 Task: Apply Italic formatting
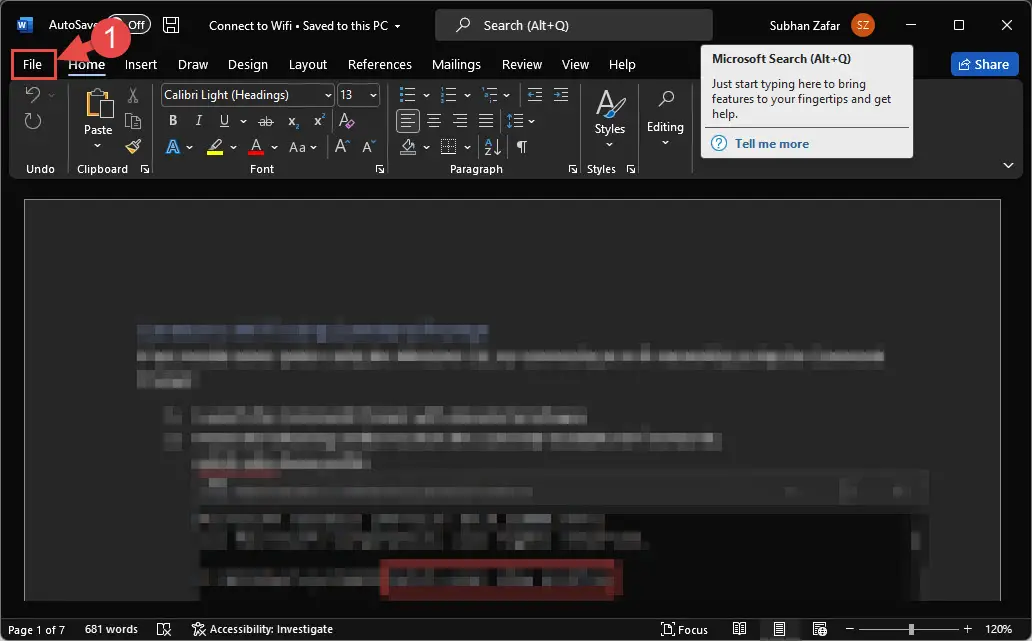[198, 121]
